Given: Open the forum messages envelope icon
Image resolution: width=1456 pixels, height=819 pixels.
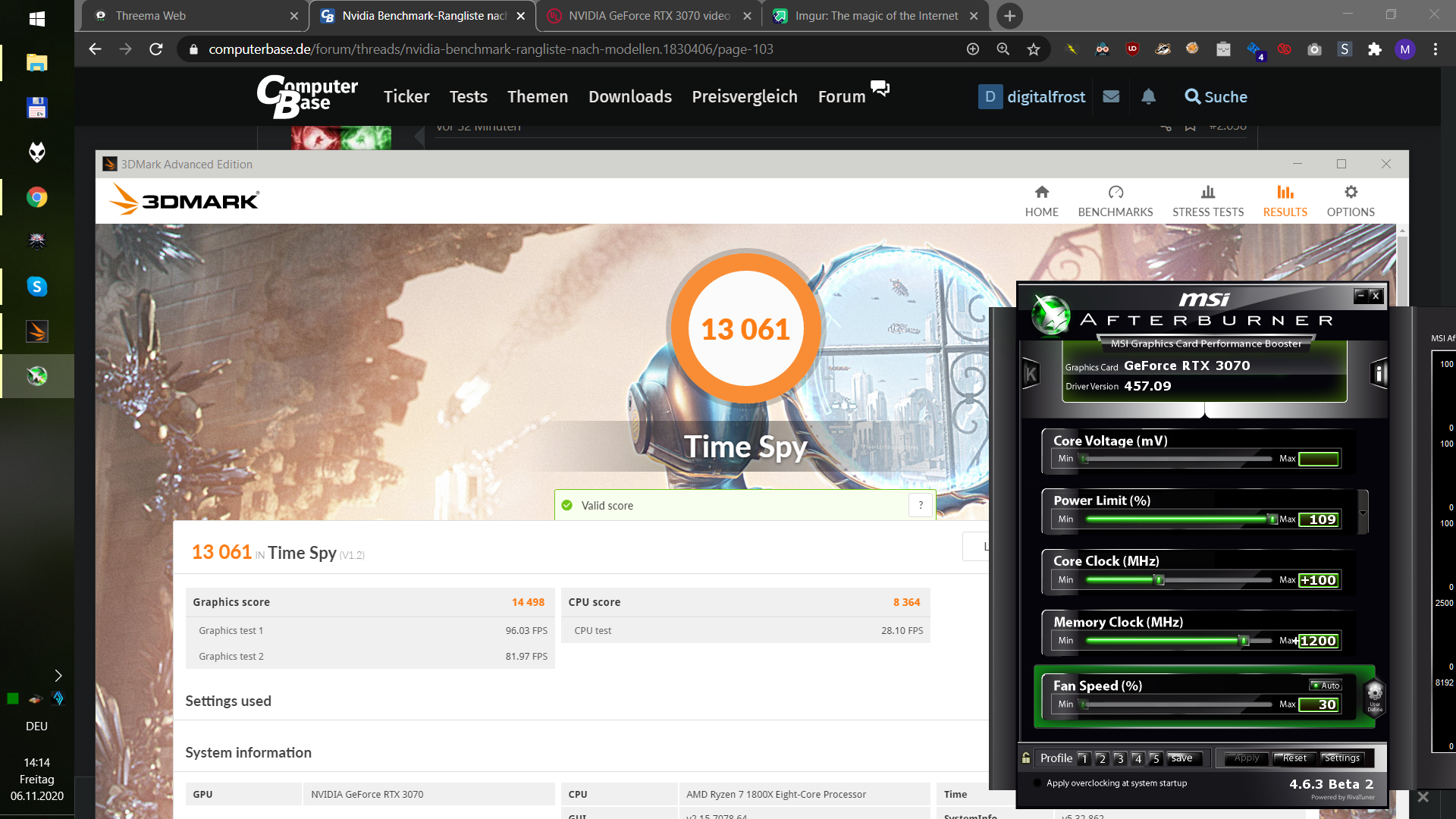Looking at the screenshot, I should pyautogui.click(x=1111, y=96).
